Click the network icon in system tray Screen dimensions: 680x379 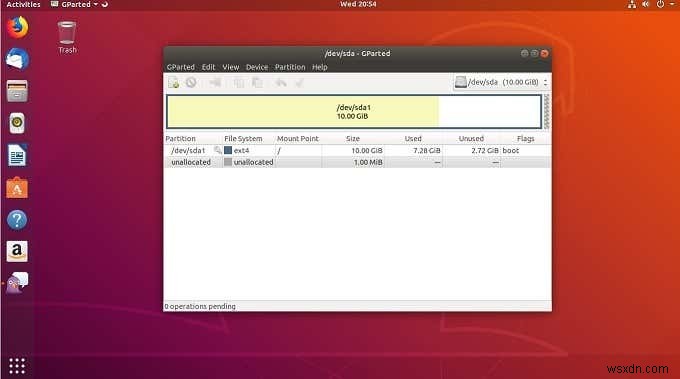(x=632, y=4)
